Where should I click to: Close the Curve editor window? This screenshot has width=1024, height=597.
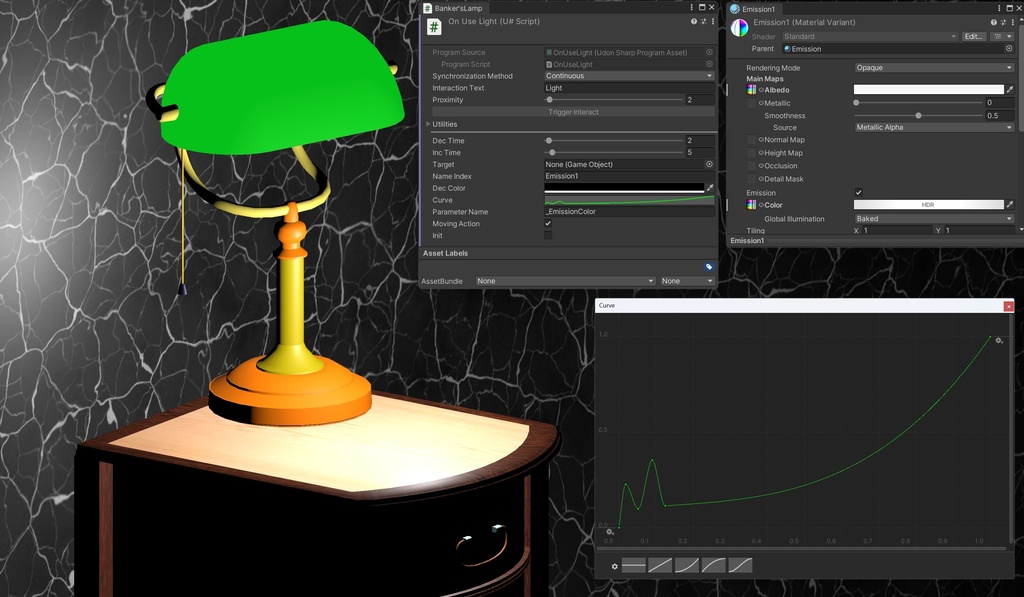pos(1008,306)
